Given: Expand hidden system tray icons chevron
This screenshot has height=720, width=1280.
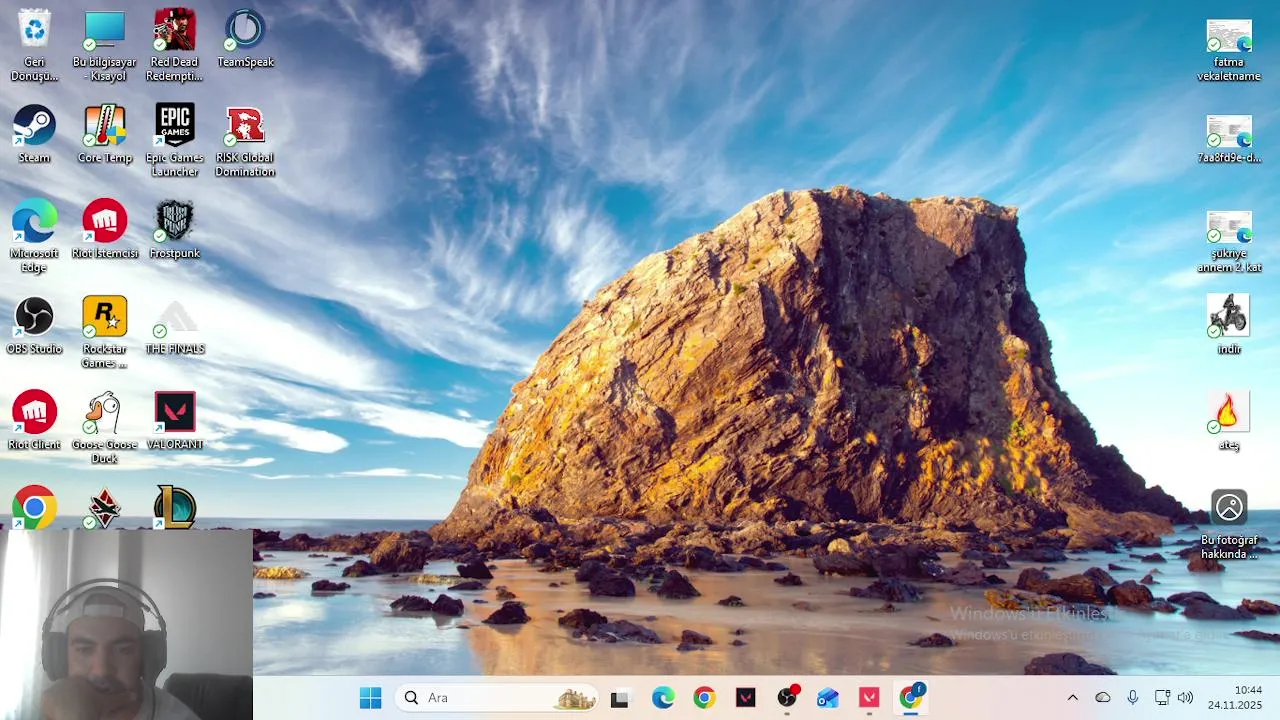Looking at the screenshot, I should point(1073,698).
